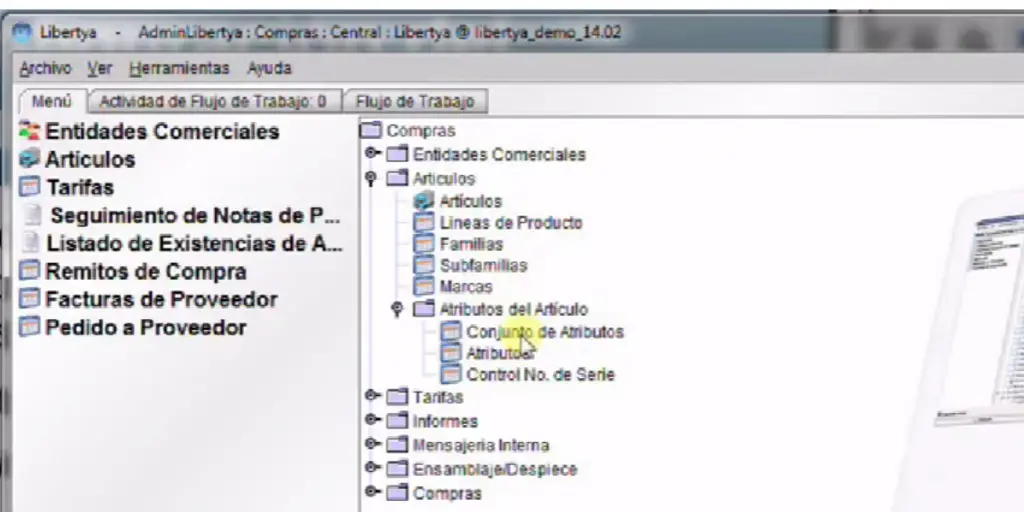Collapse the Articulos tree folder
This screenshot has height=512, width=1024.
click(x=372, y=178)
